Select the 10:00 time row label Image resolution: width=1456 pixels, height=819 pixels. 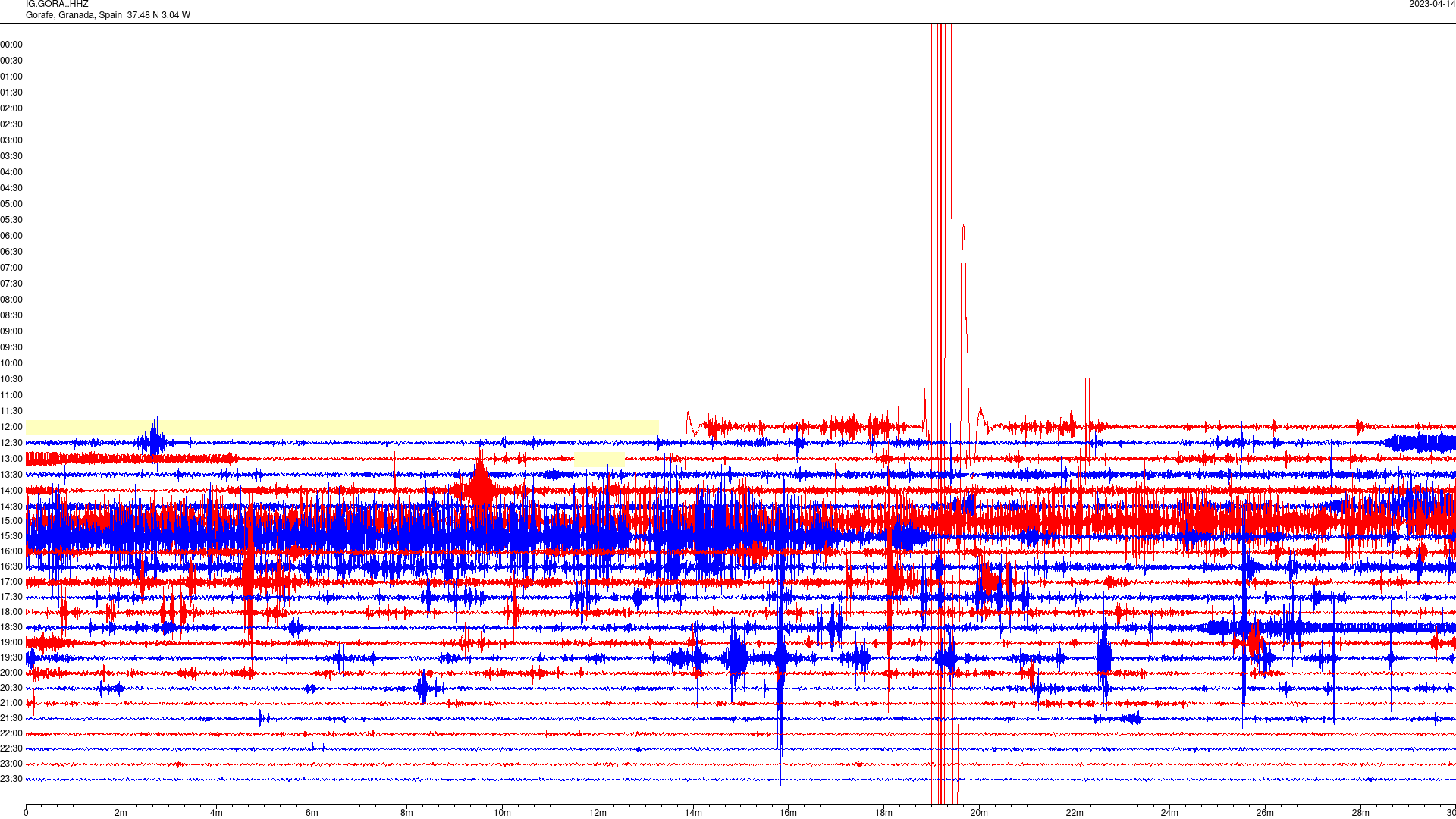coord(11,363)
